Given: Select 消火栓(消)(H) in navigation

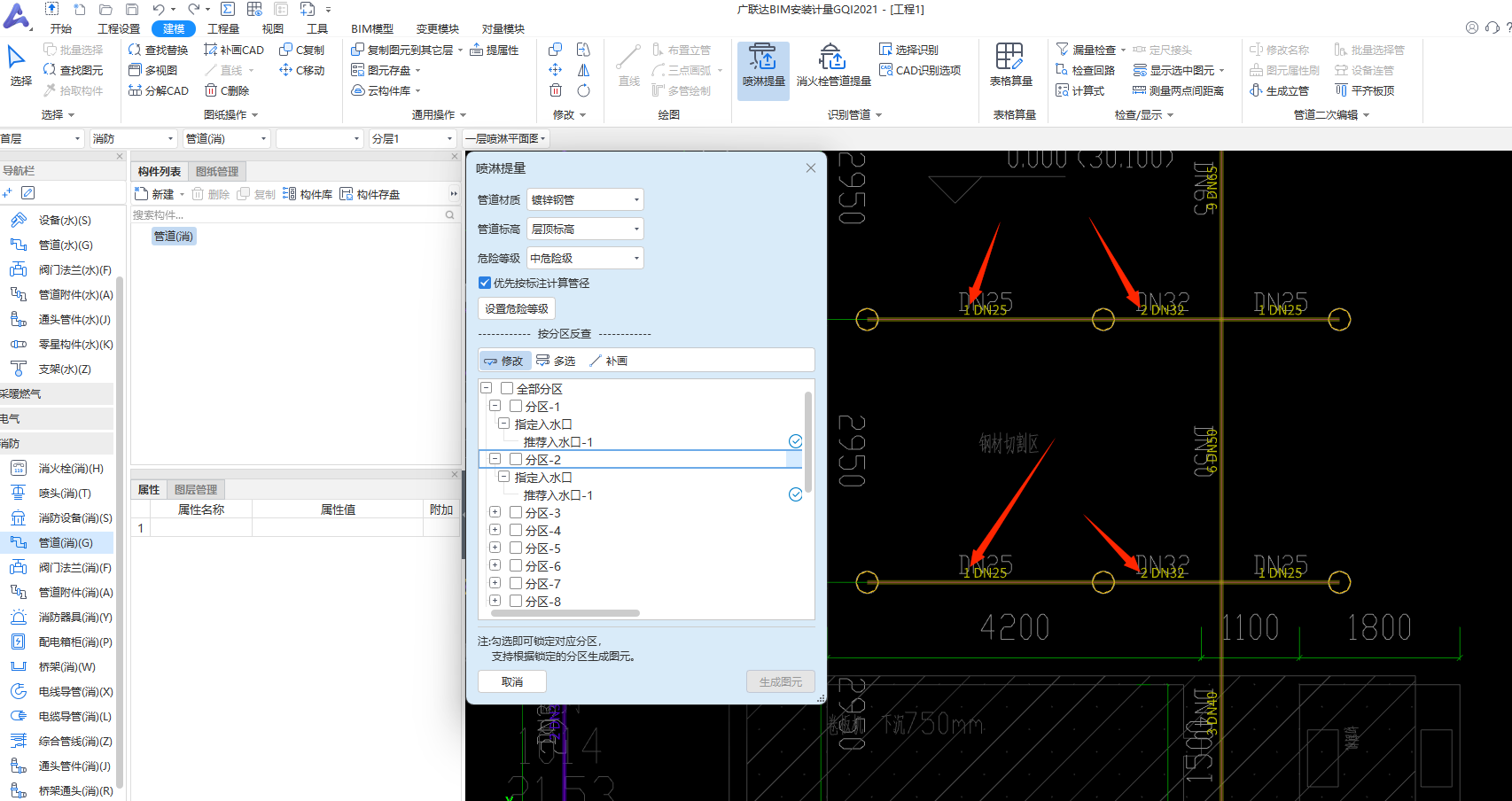Looking at the screenshot, I should click(58, 468).
